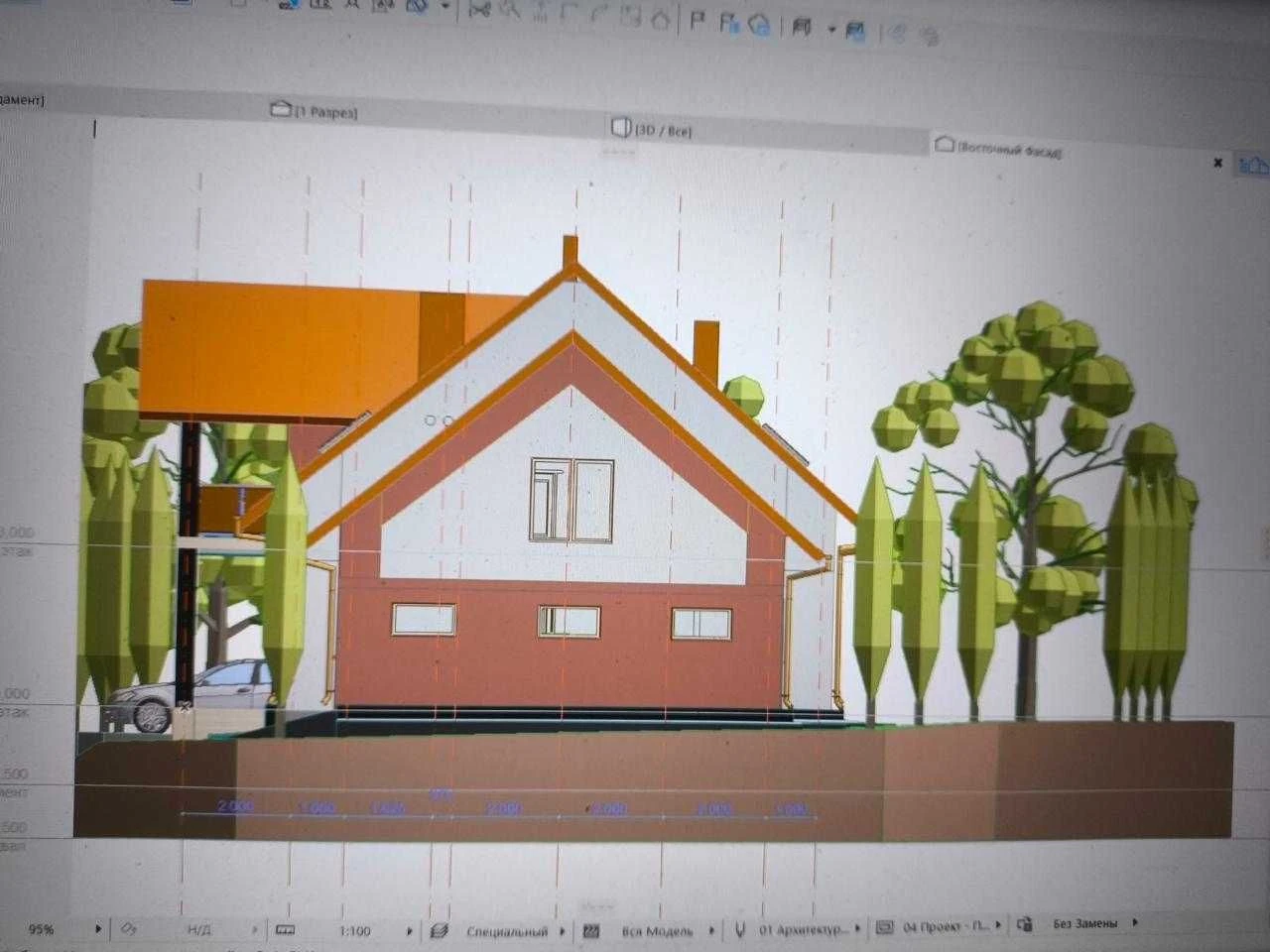The image size is (1270, 952).
Task: Click the Без Замены override label
Action: [1084, 923]
